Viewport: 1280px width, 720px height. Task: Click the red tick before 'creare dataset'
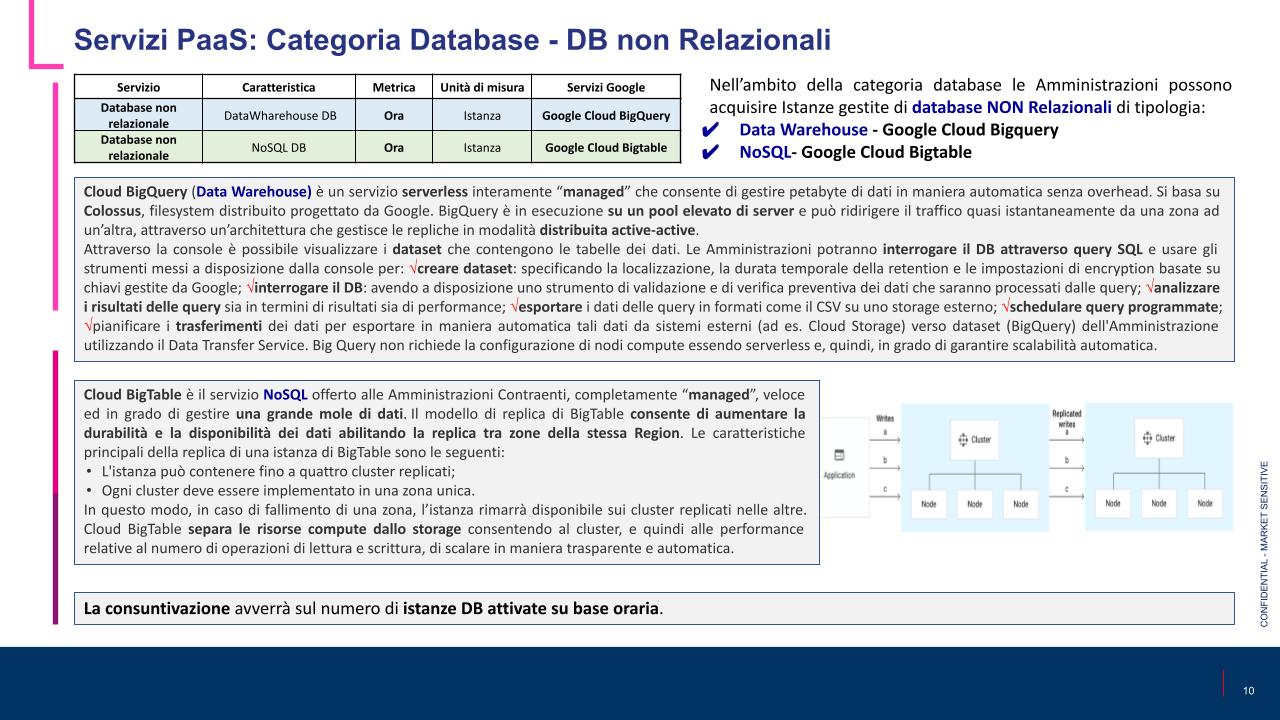(415, 269)
